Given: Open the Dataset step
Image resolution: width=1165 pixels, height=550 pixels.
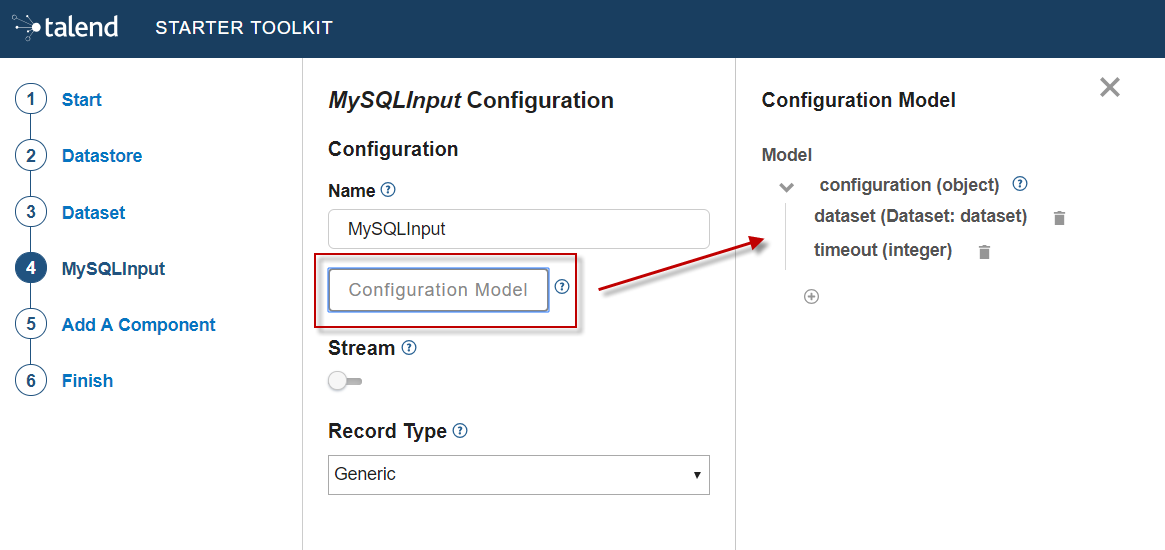Looking at the screenshot, I should 93,213.
